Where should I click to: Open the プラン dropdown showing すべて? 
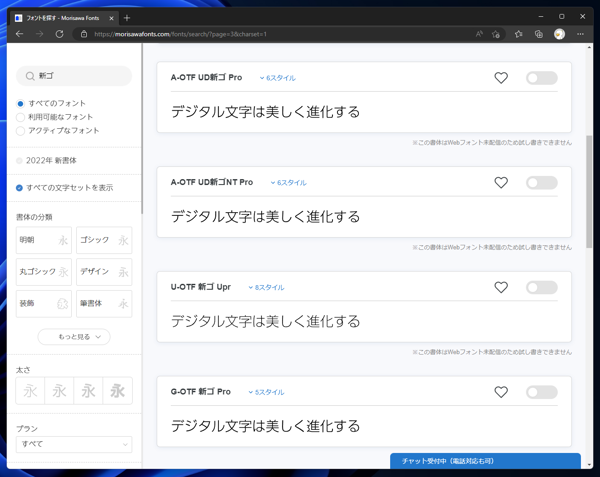pyautogui.click(x=74, y=444)
